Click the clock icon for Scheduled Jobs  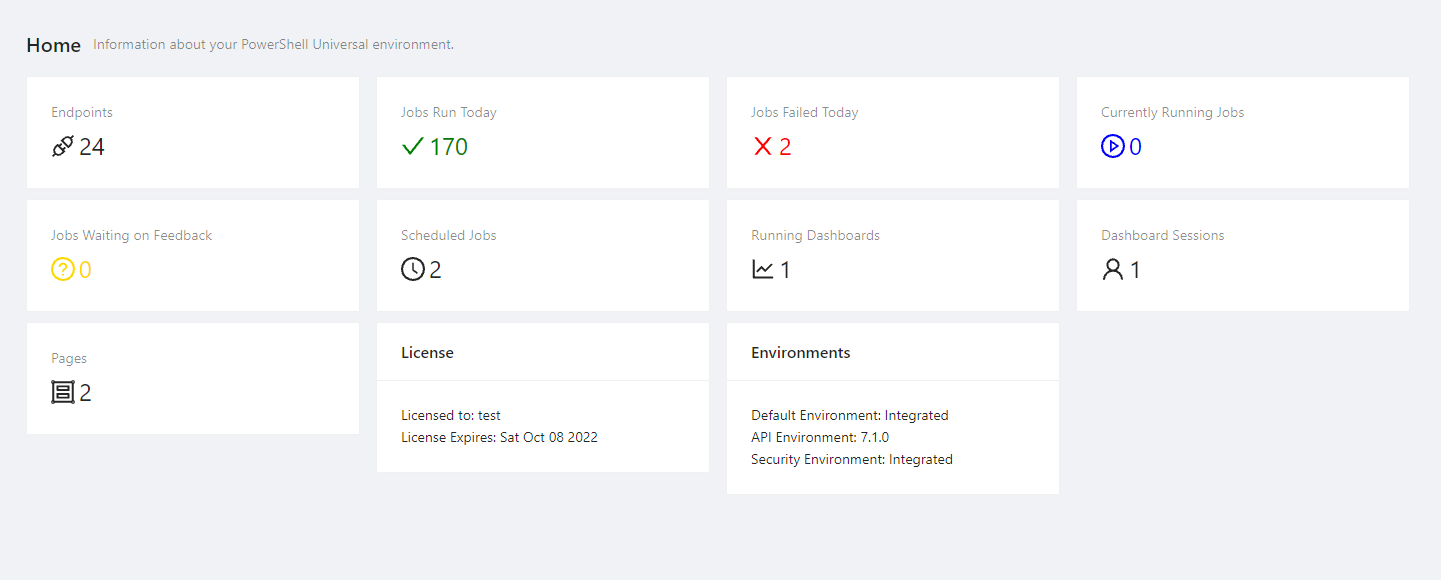tap(413, 270)
